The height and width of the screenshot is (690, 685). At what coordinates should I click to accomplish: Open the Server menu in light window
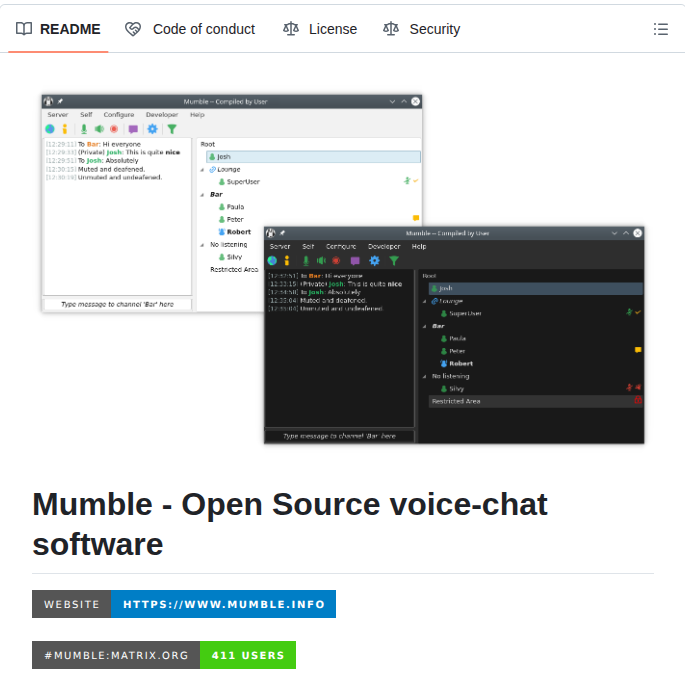[x=58, y=114]
